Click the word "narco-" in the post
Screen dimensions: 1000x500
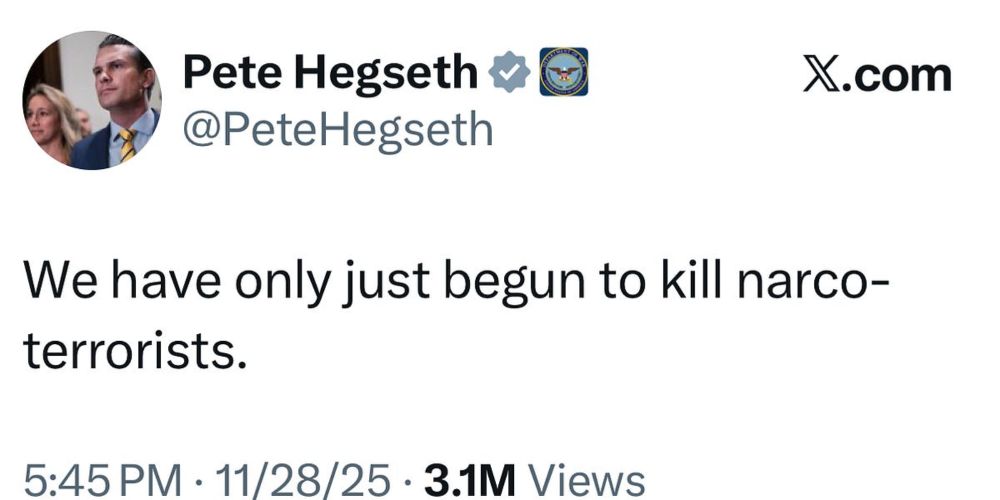coord(812,283)
